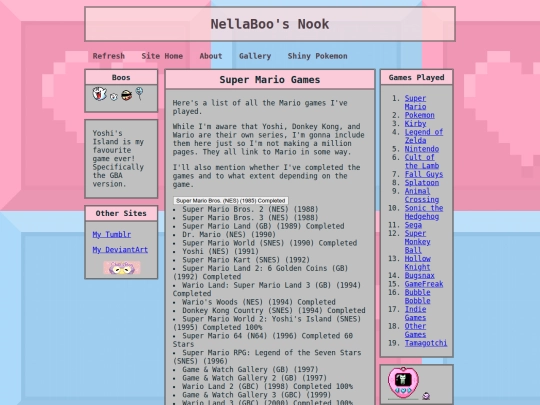Click the Super Mario 64 (N64) entry
540x405 pixels.
pos(263,340)
